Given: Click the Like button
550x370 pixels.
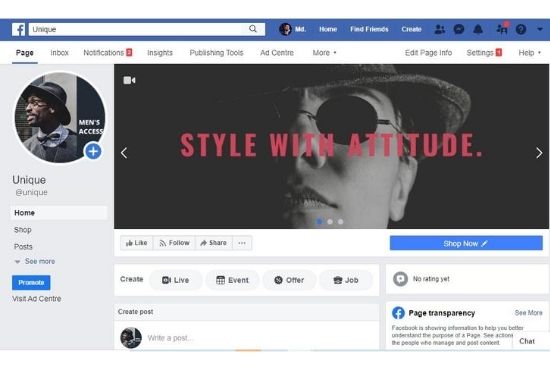Looking at the screenshot, I should coord(136,243).
